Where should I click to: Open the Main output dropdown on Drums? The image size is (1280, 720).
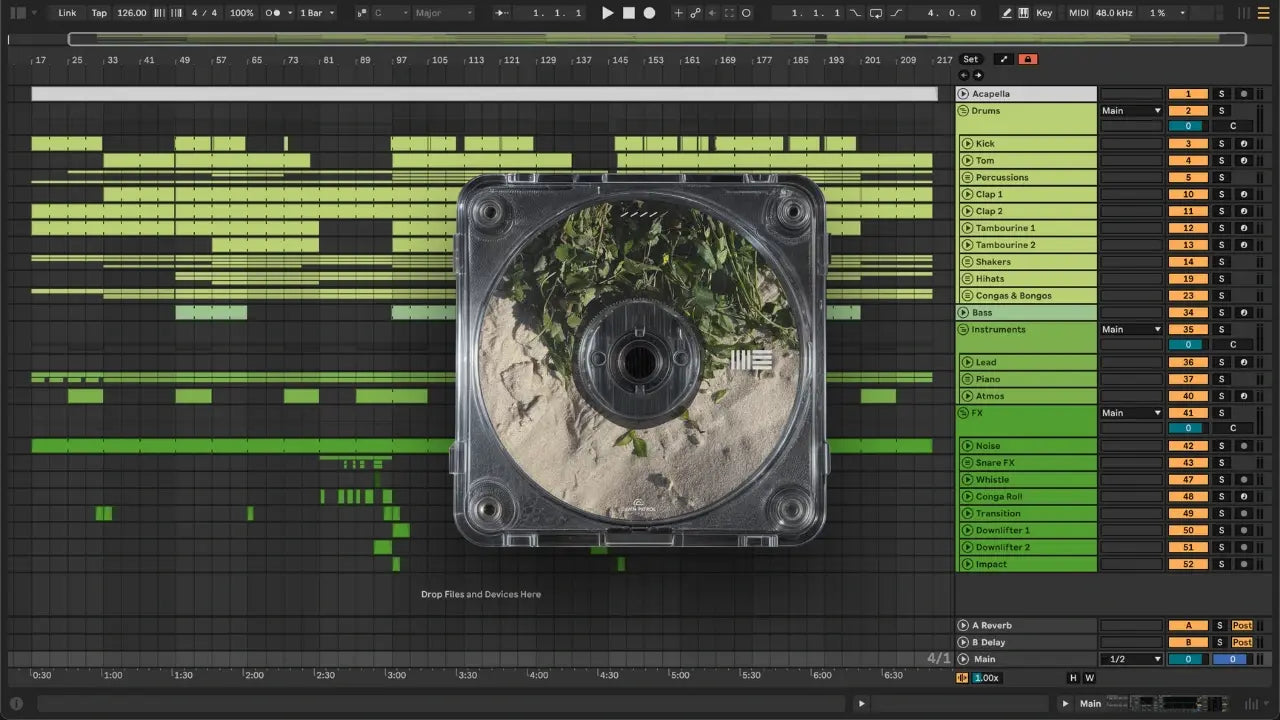(x=1131, y=111)
